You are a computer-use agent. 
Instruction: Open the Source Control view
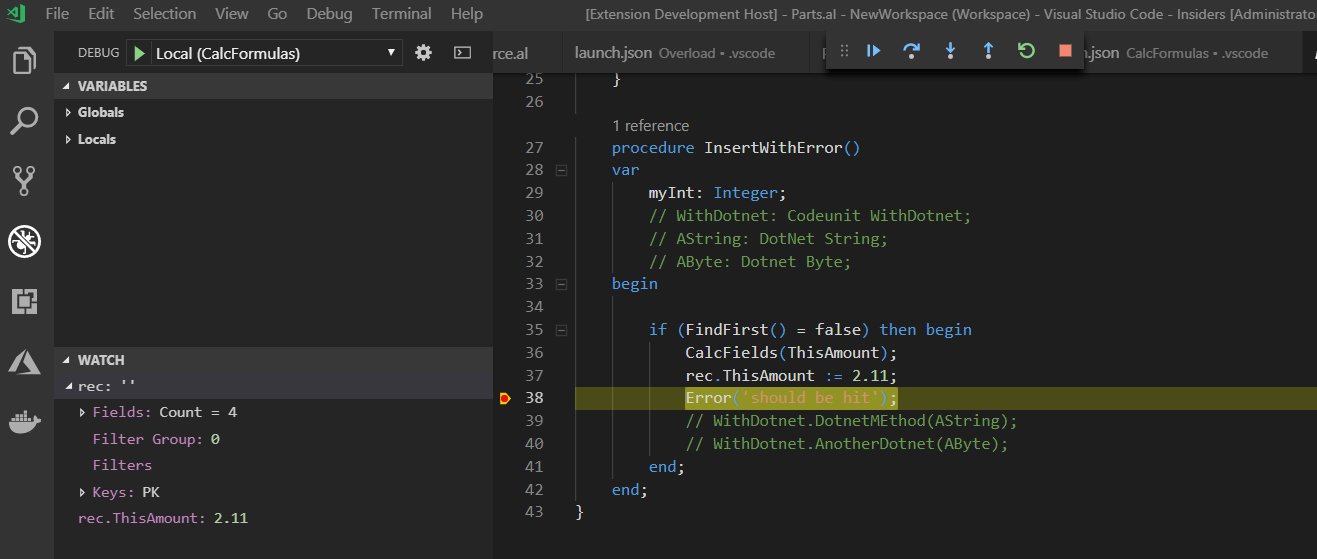click(x=24, y=181)
